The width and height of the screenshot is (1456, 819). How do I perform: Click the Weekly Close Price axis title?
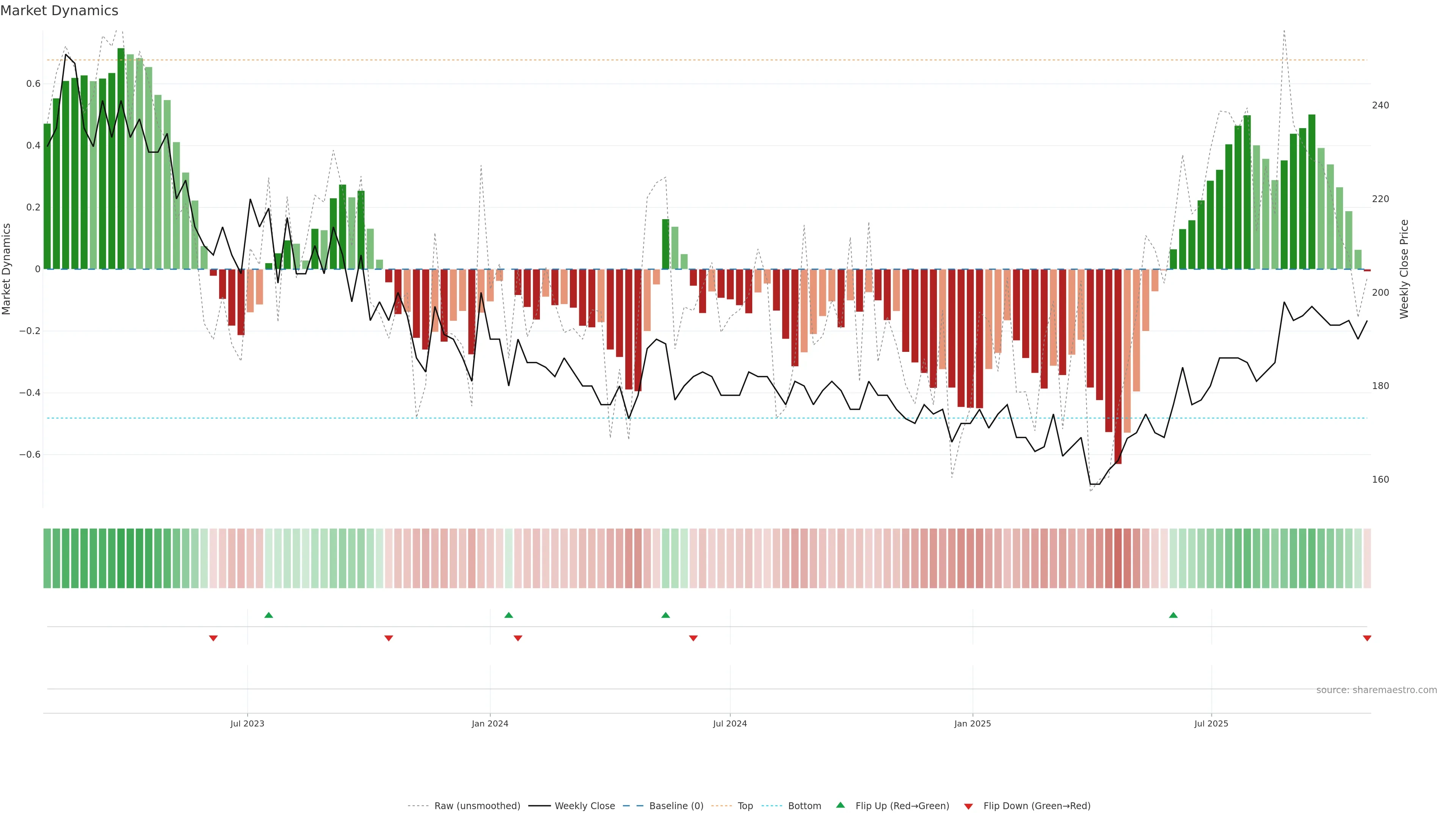tap(1404, 269)
